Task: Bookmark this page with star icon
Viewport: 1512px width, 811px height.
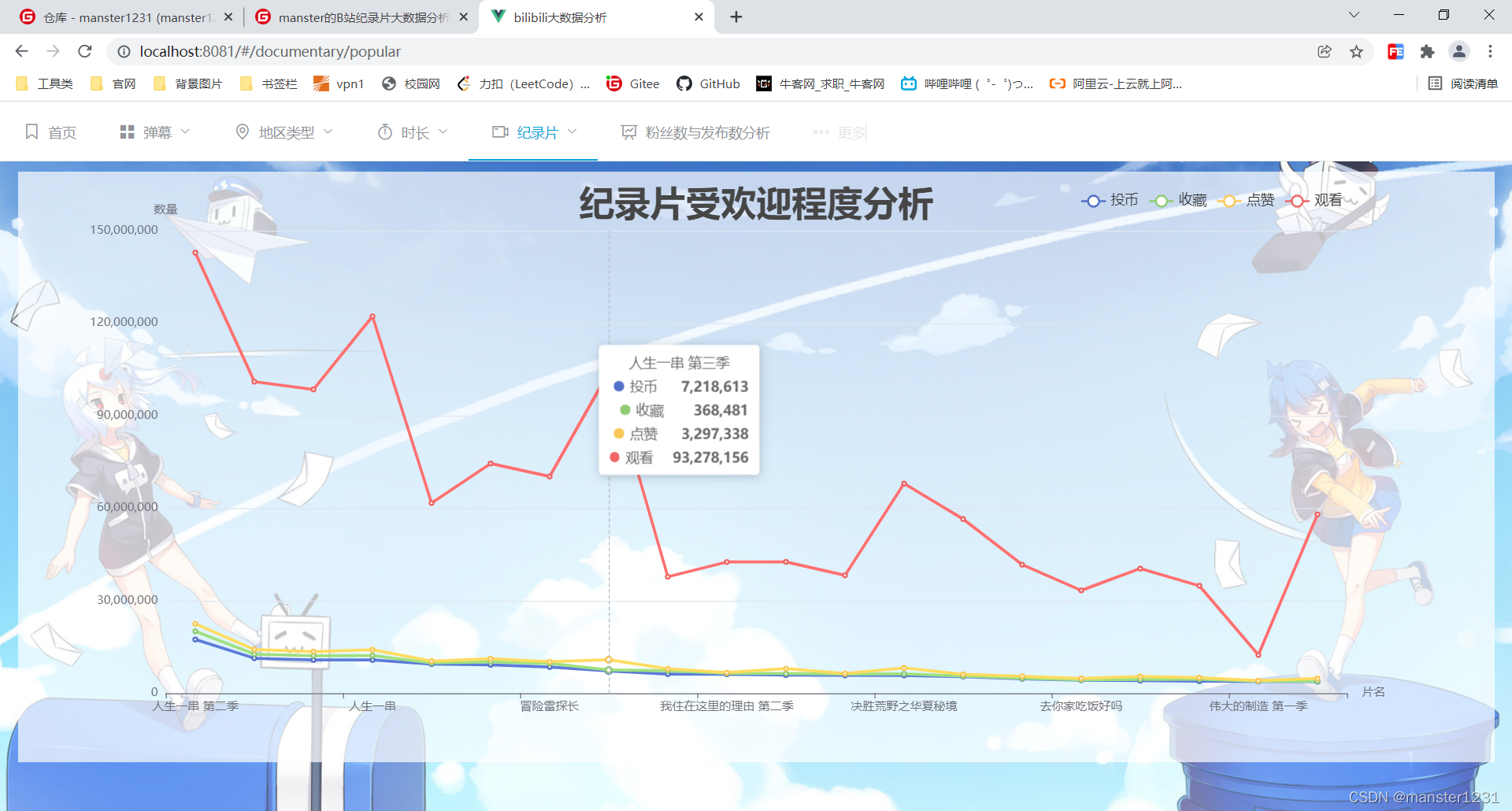Action: coord(1356,51)
